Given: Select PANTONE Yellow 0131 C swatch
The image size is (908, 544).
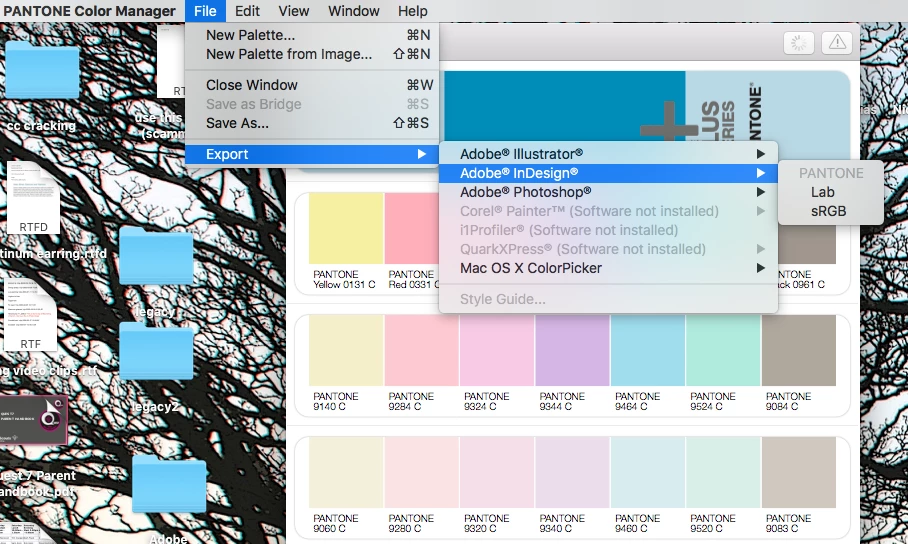Looking at the screenshot, I should tap(346, 228).
